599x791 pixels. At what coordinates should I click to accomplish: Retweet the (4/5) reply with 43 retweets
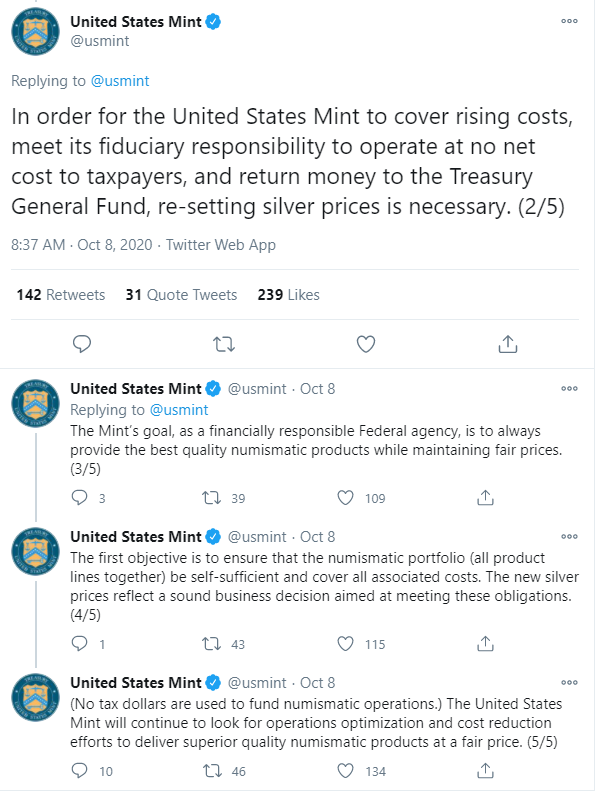[211, 644]
